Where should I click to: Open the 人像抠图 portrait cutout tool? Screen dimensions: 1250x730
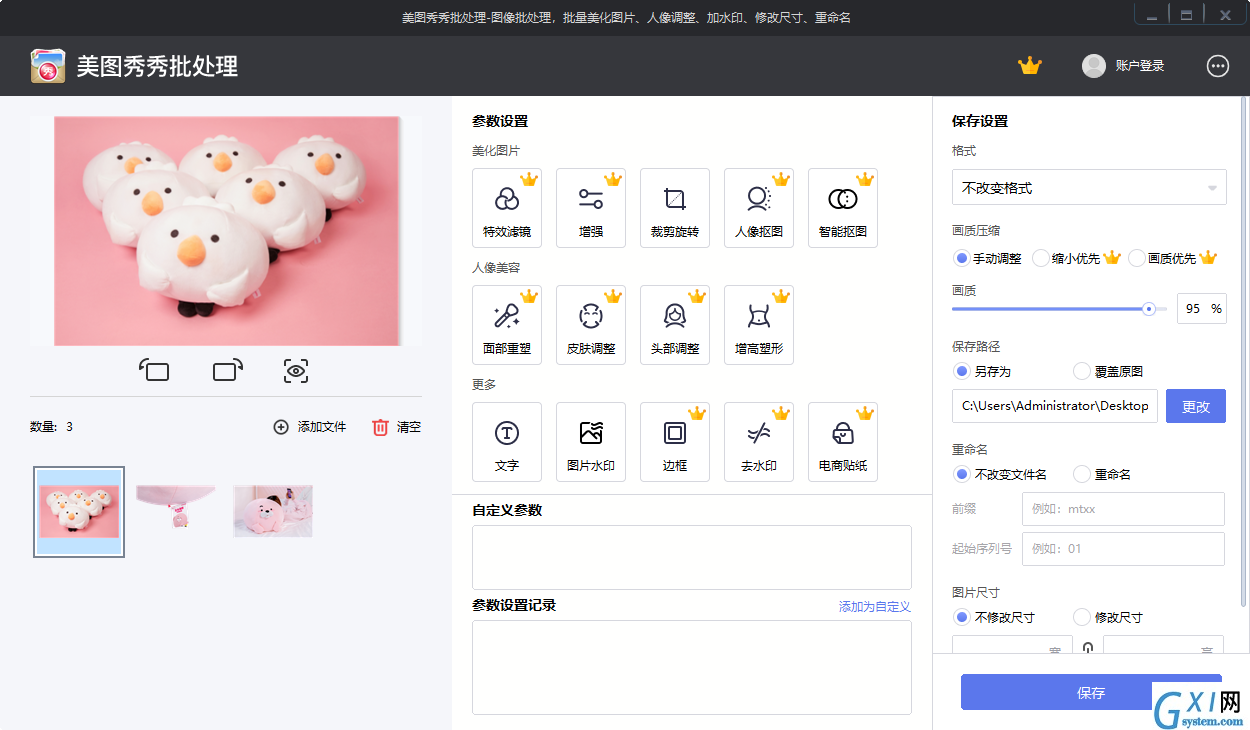pyautogui.click(x=759, y=208)
